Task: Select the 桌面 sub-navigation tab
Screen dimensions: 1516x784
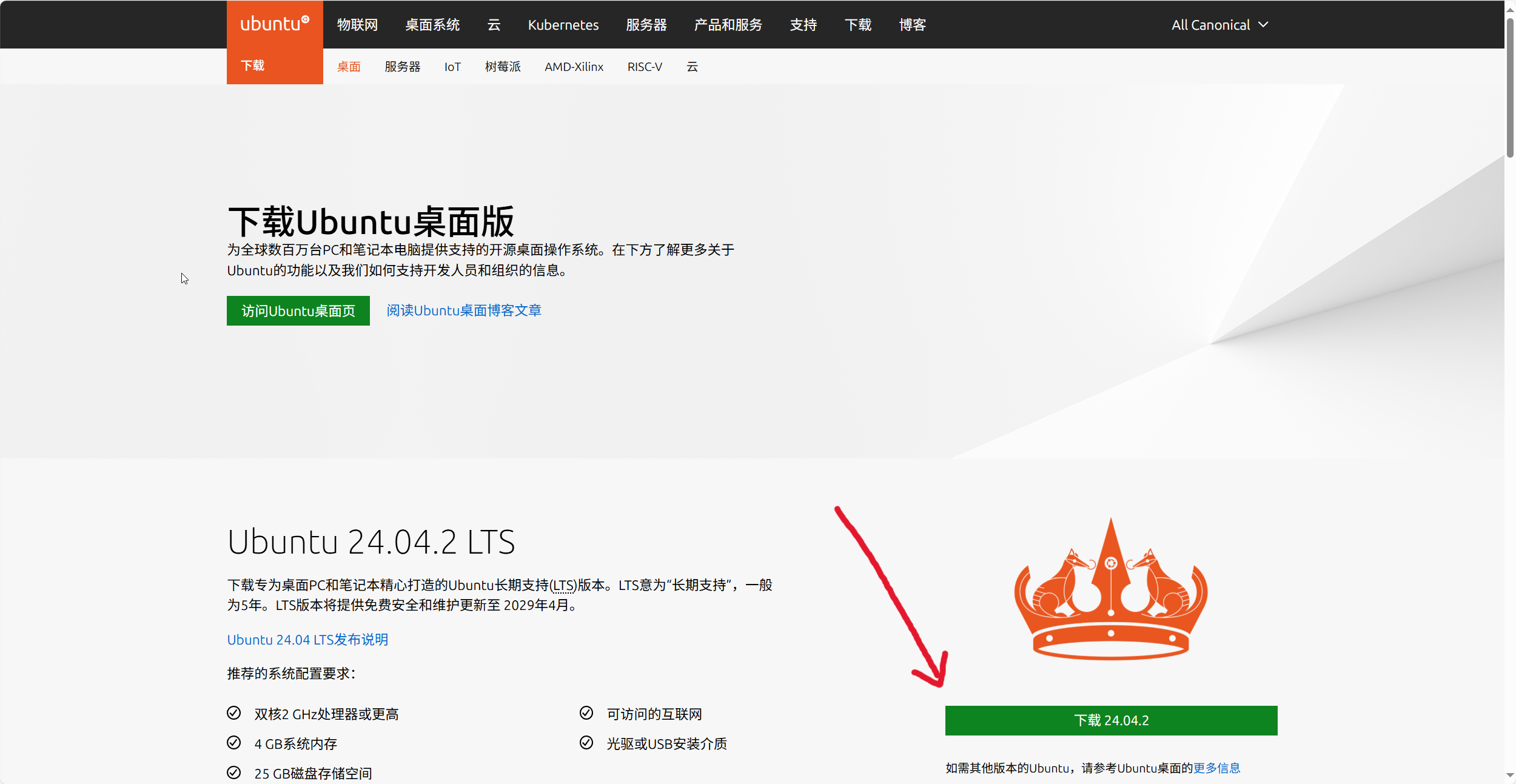Action: [x=349, y=67]
